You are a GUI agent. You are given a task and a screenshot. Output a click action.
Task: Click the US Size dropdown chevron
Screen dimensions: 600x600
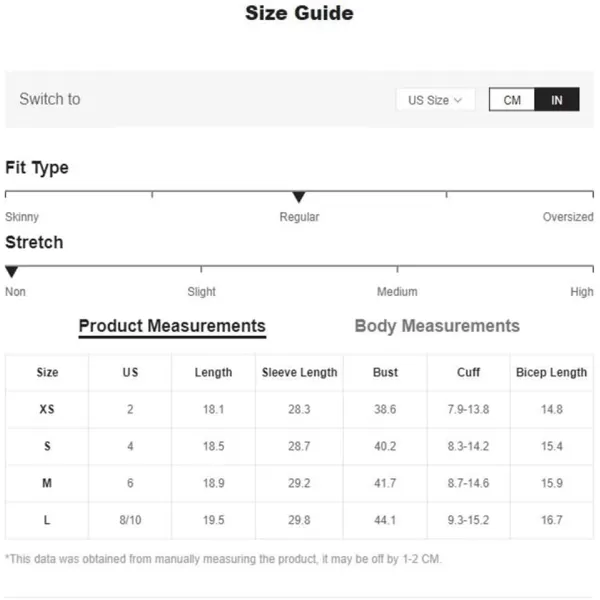pyautogui.click(x=458, y=100)
